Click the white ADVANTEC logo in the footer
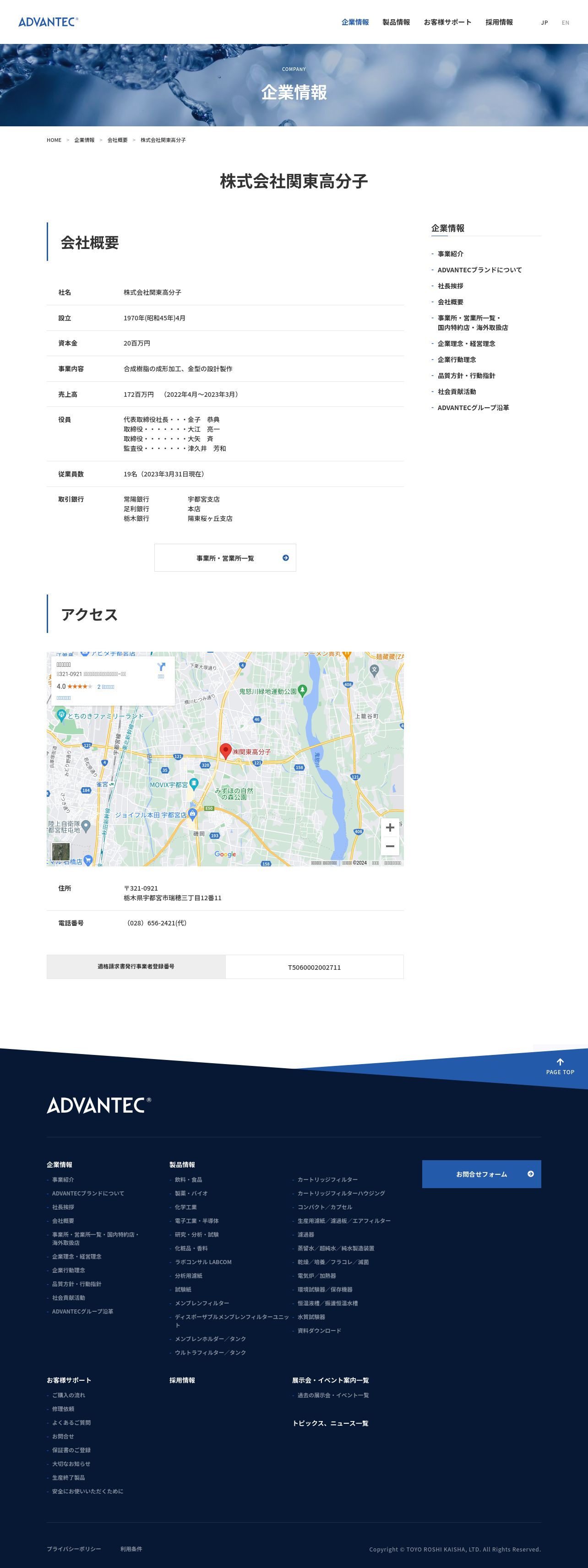The width and height of the screenshot is (588, 1568). 99,1105
